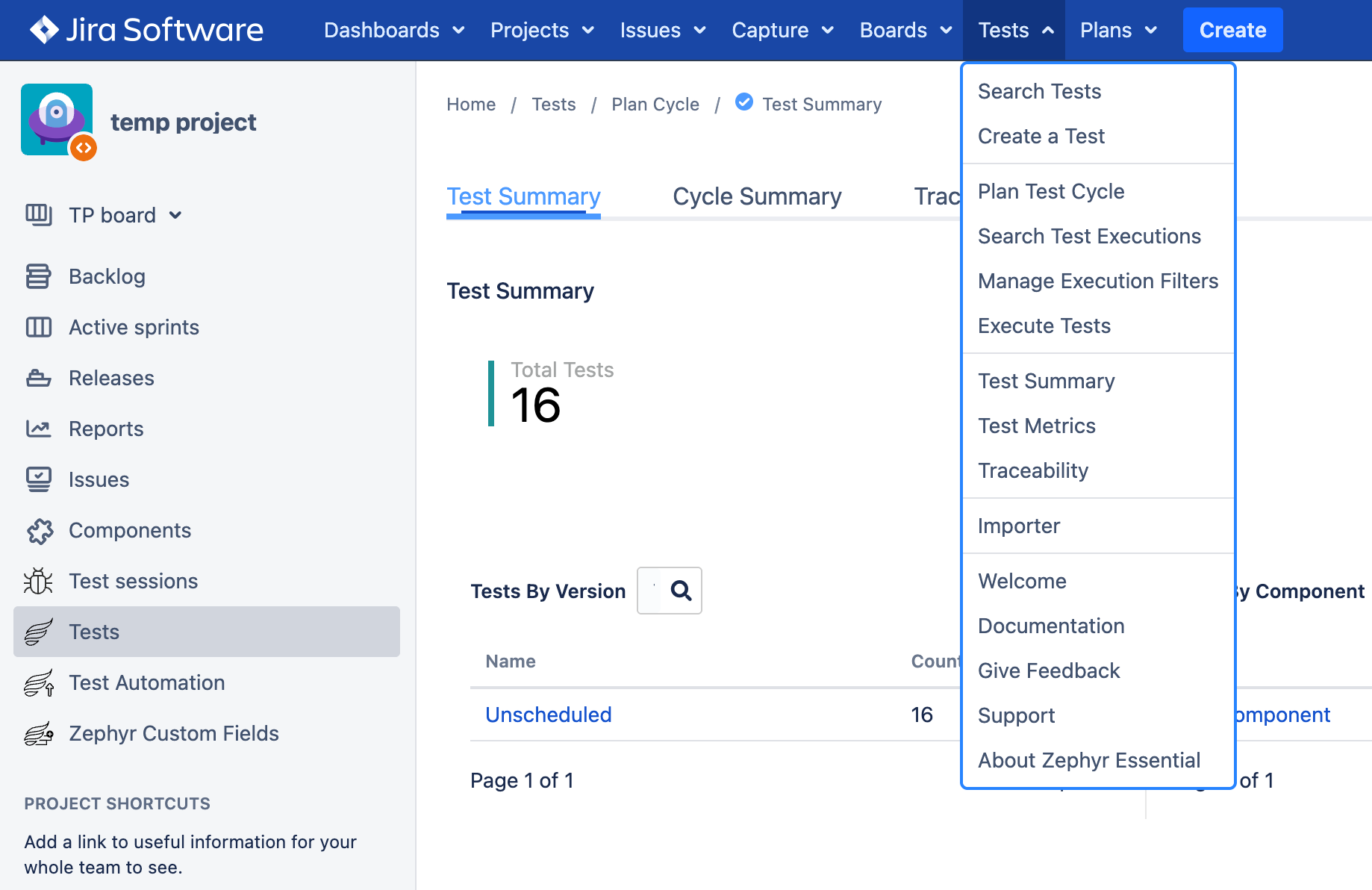Open the Plans dropdown
Viewport: 1372px width, 890px height.
(1117, 30)
